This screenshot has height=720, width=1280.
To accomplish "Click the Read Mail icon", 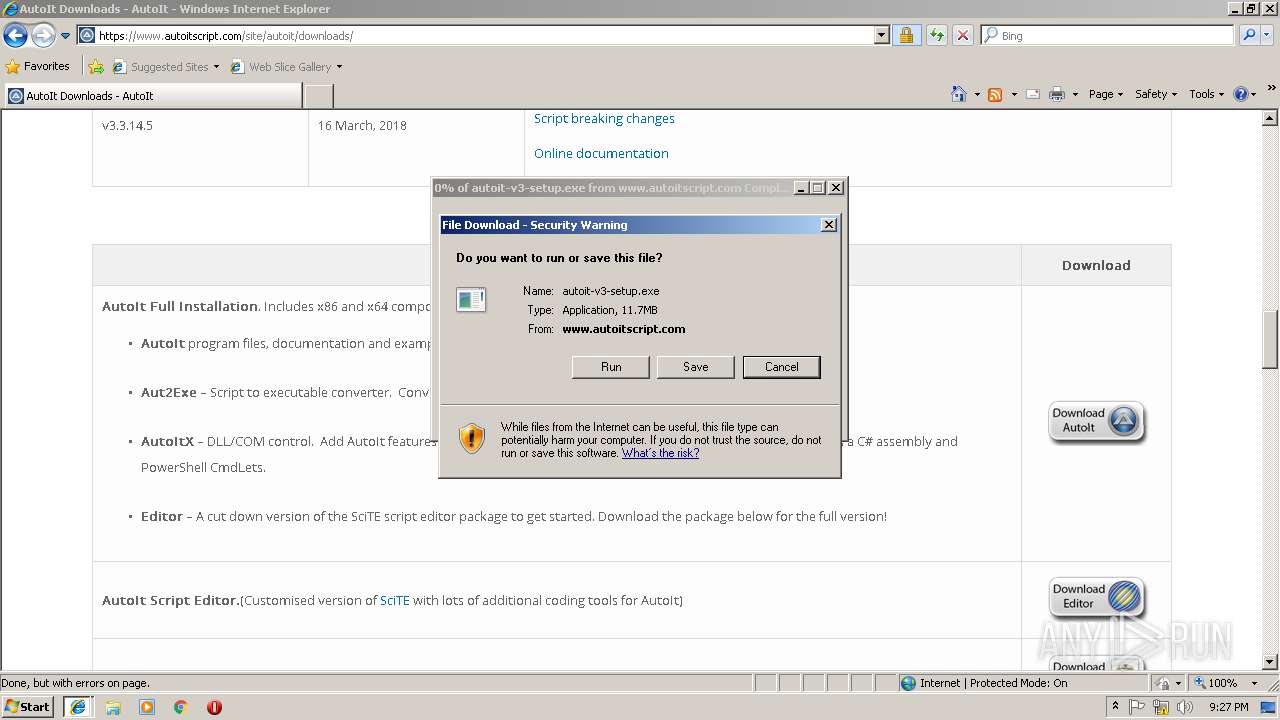I will (1032, 94).
